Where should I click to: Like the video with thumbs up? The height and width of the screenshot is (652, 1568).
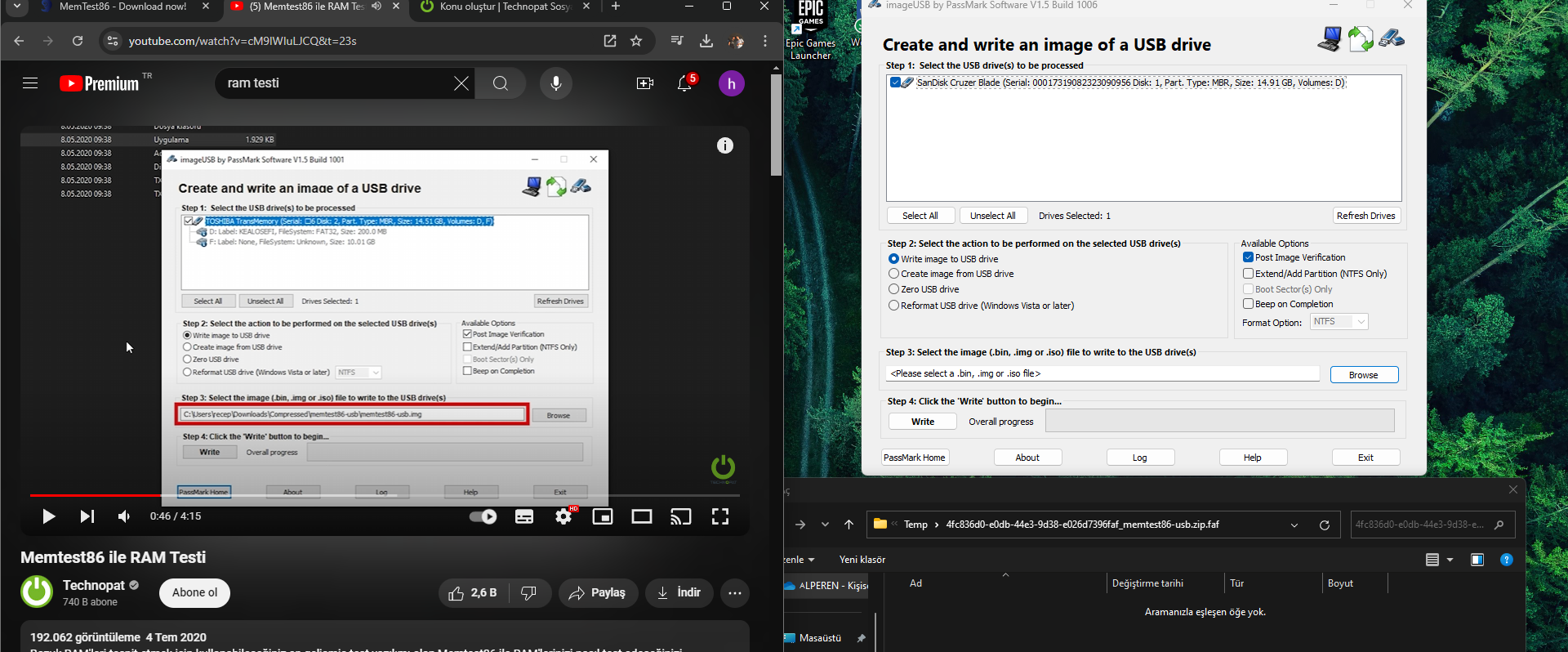pyautogui.click(x=473, y=593)
